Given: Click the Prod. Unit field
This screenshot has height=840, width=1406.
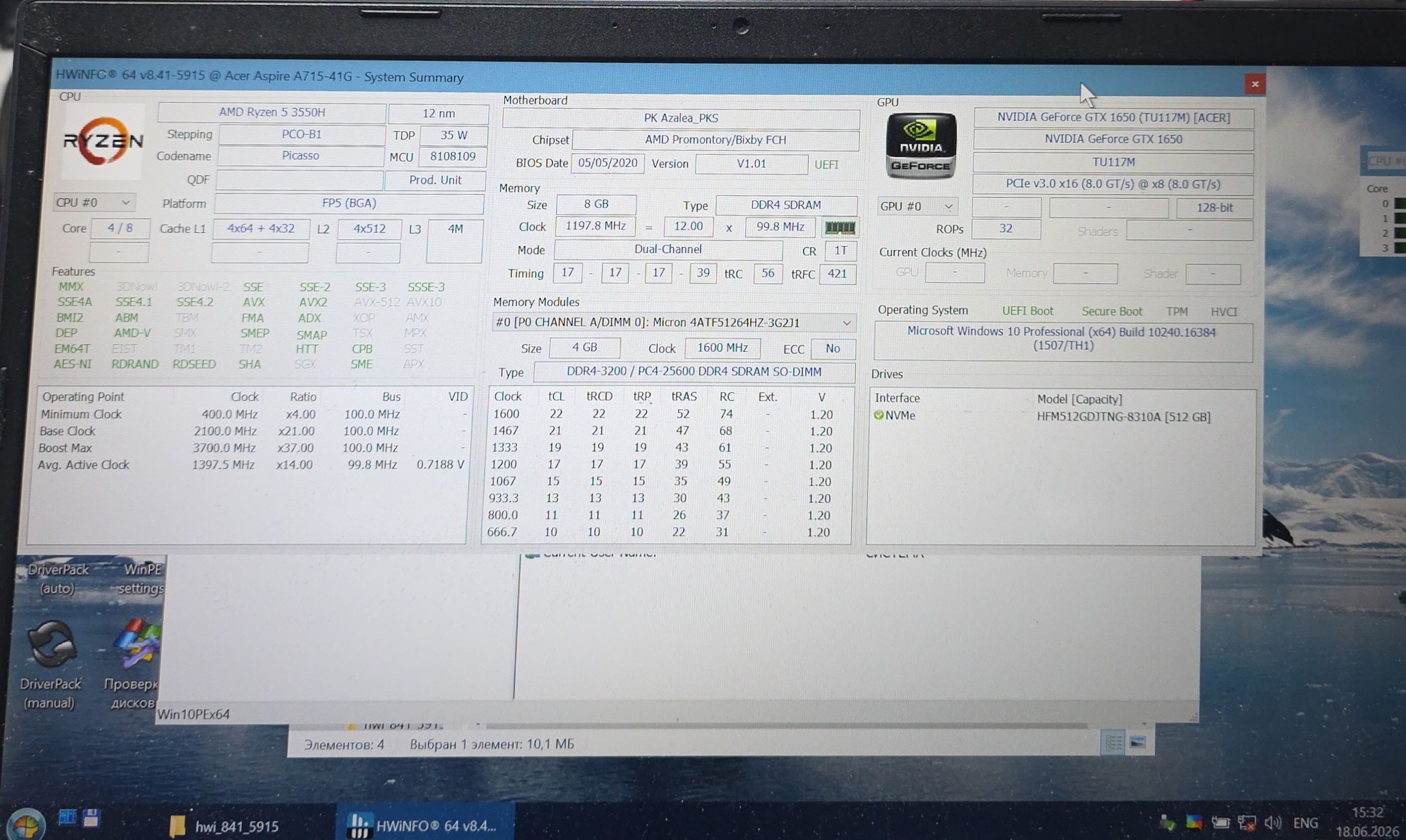Looking at the screenshot, I should click(435, 181).
